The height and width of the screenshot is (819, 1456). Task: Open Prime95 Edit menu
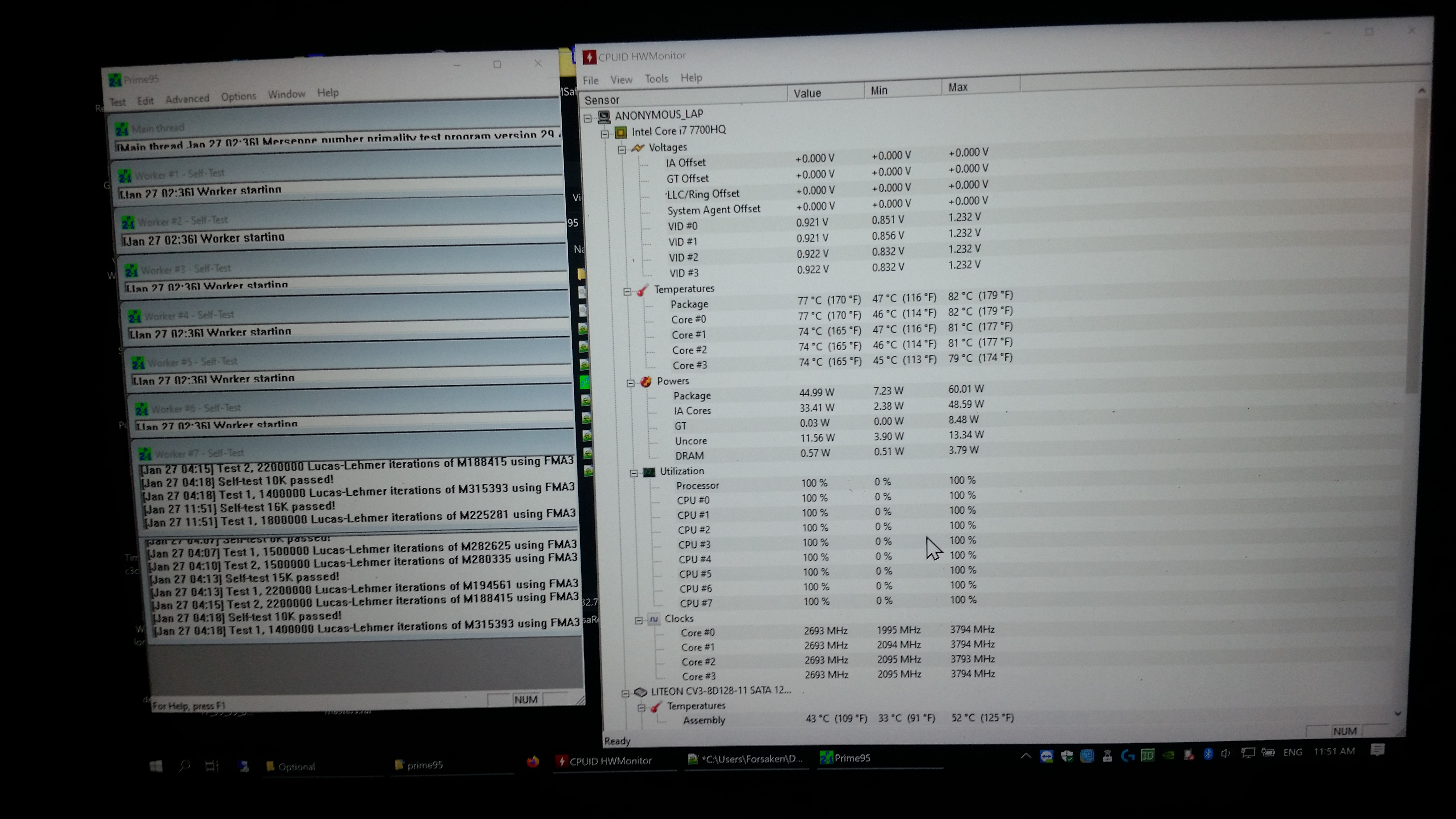point(145,101)
